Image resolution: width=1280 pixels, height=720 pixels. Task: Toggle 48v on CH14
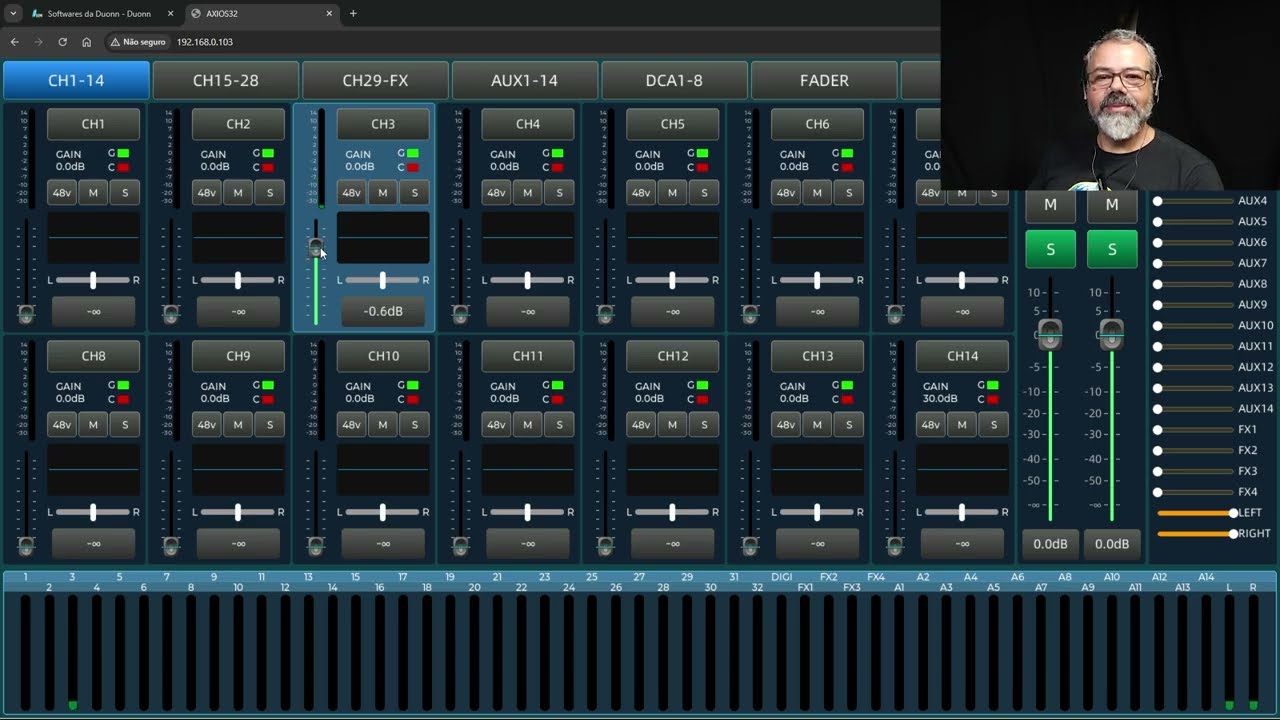click(931, 425)
